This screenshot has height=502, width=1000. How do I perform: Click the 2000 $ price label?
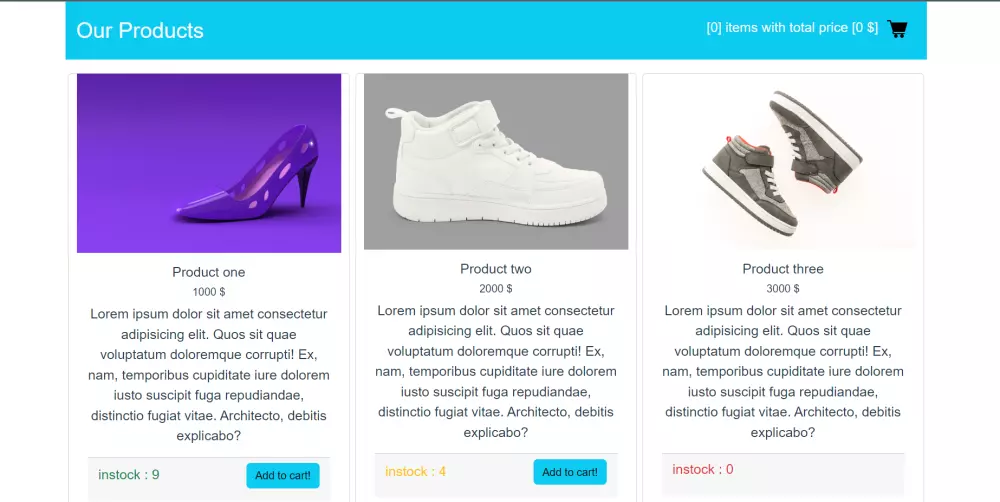[x=496, y=289]
